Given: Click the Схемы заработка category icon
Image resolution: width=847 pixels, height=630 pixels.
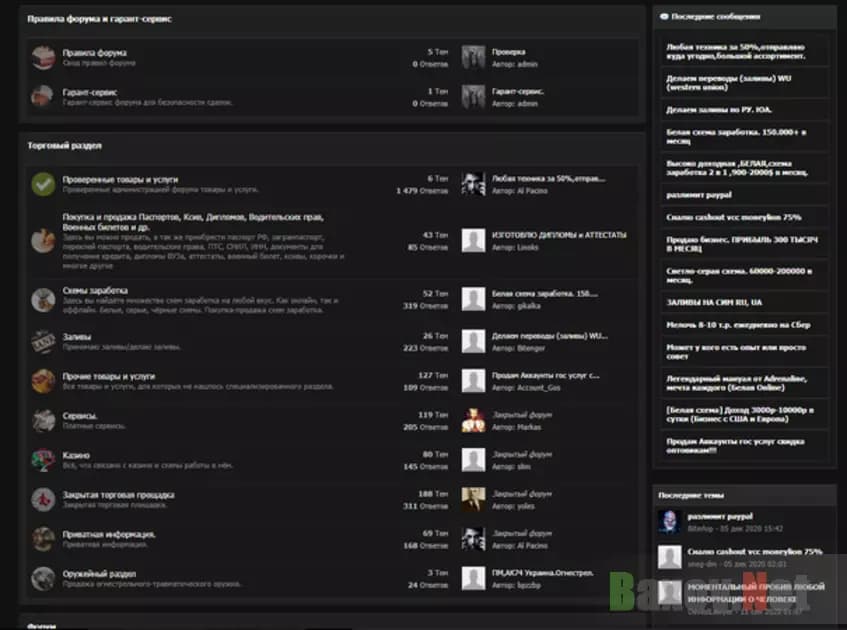Looking at the screenshot, I should click(42, 299).
